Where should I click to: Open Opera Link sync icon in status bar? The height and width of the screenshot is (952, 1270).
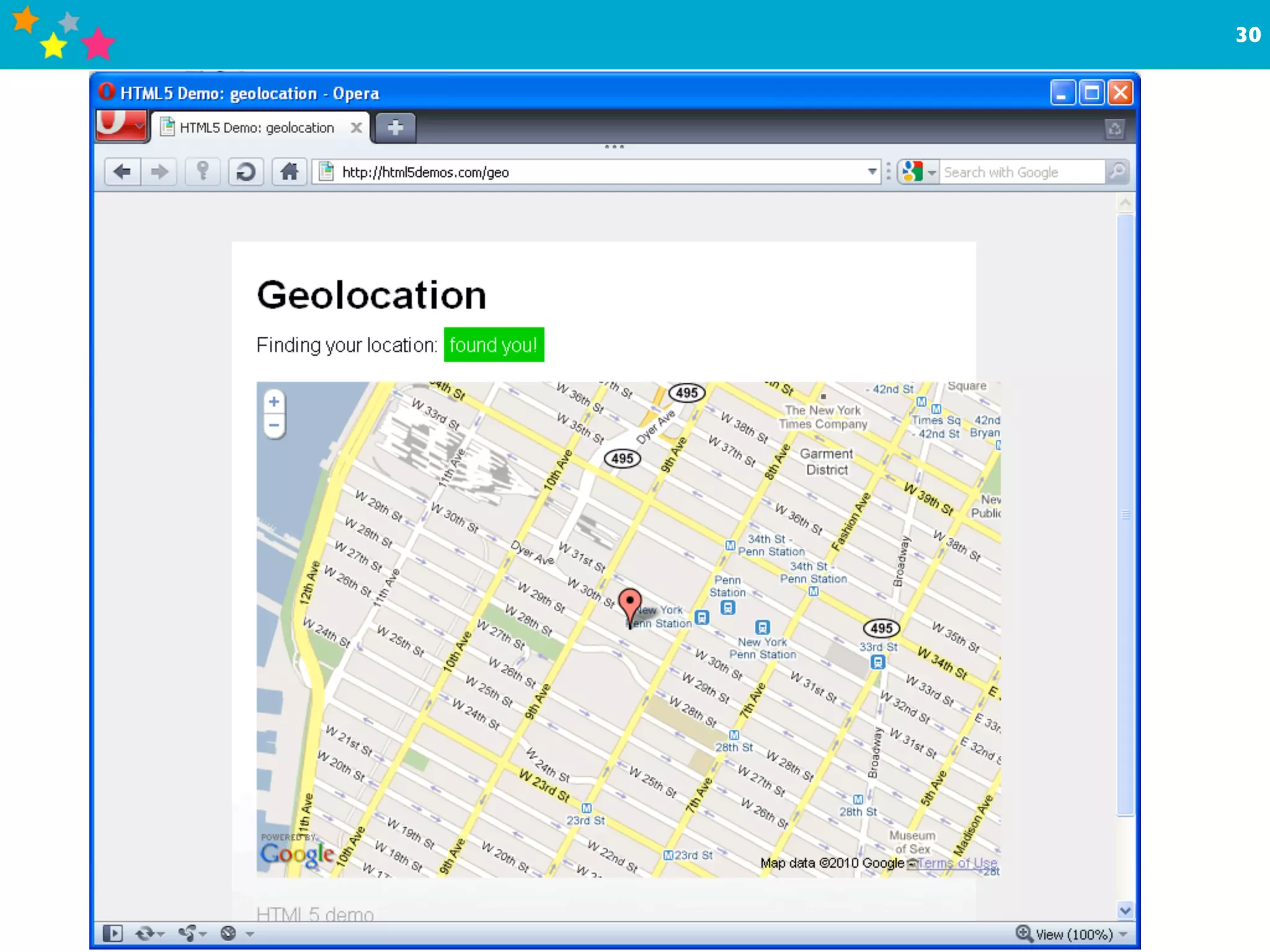pos(144,933)
